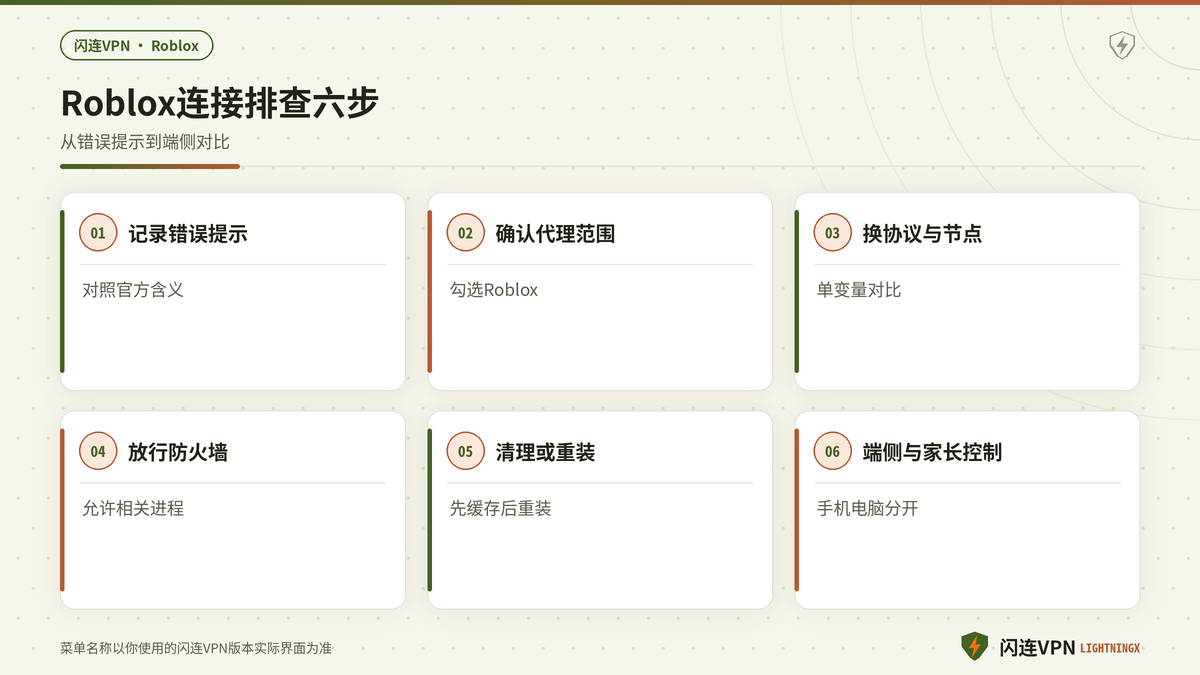Click the card title 换协议与节点
Viewport: 1200px width, 675px height.
click(922, 234)
